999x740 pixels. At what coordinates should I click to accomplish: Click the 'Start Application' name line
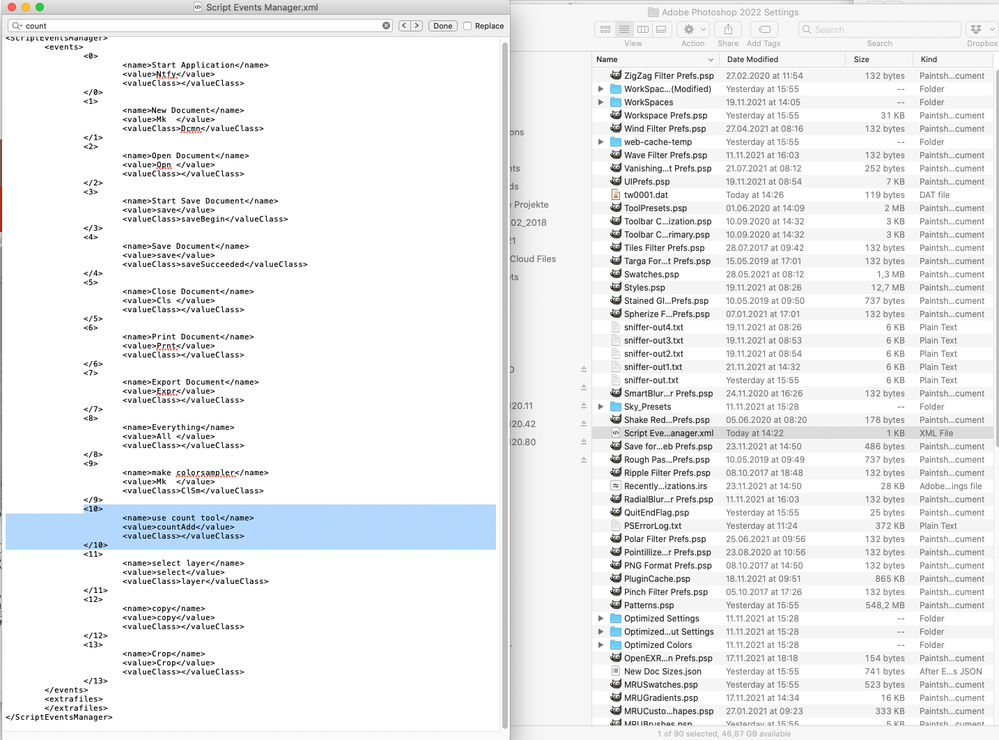pyautogui.click(x=195, y=65)
